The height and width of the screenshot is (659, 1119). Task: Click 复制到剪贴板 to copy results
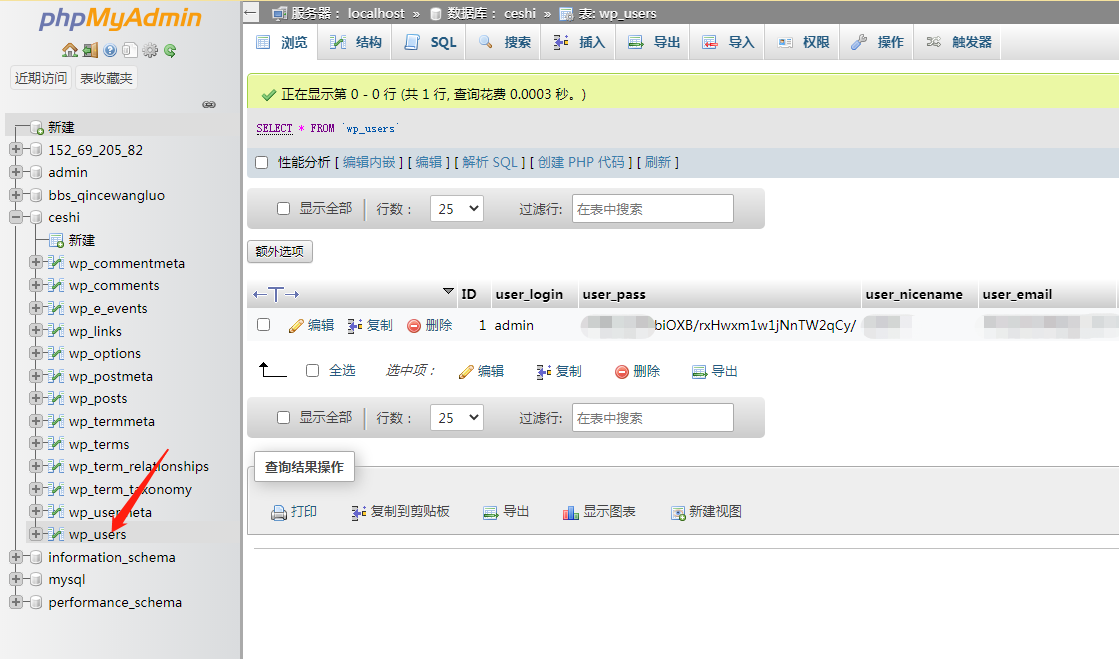click(400, 512)
